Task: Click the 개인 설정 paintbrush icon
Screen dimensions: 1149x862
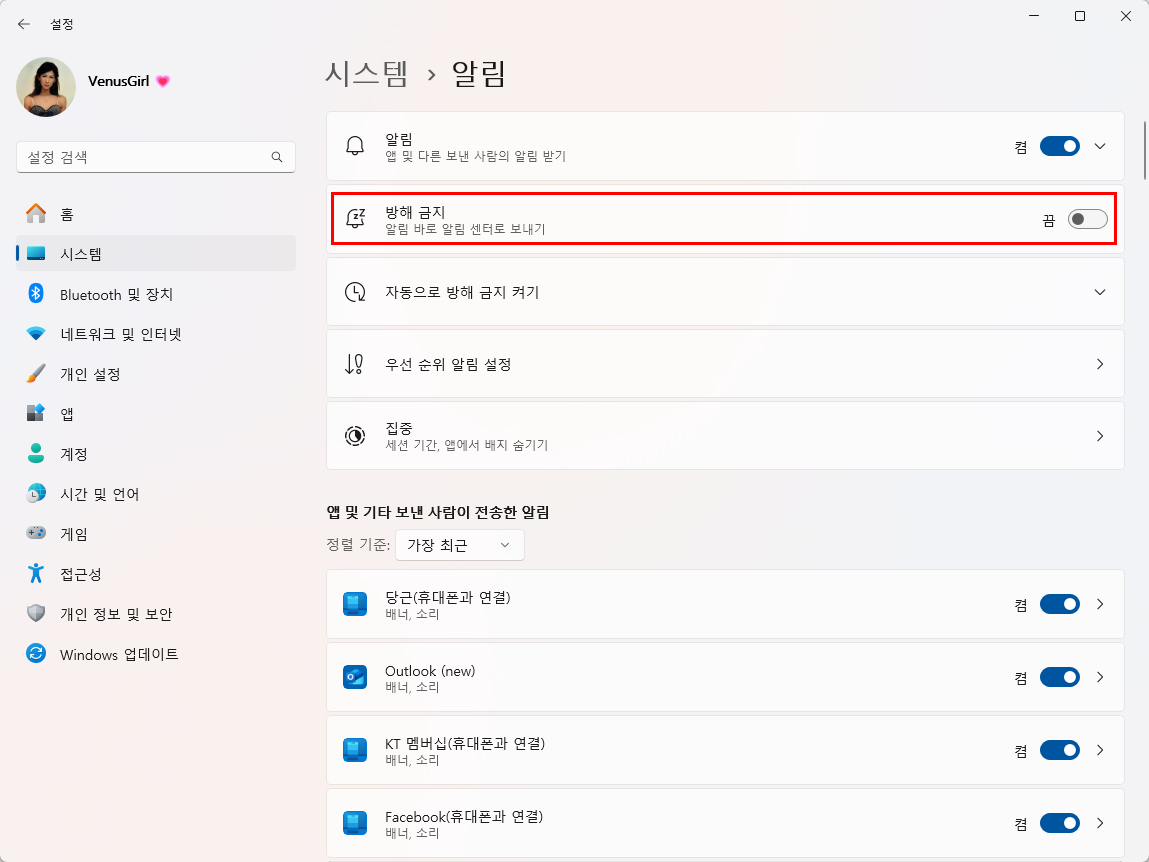Action: pos(36,373)
